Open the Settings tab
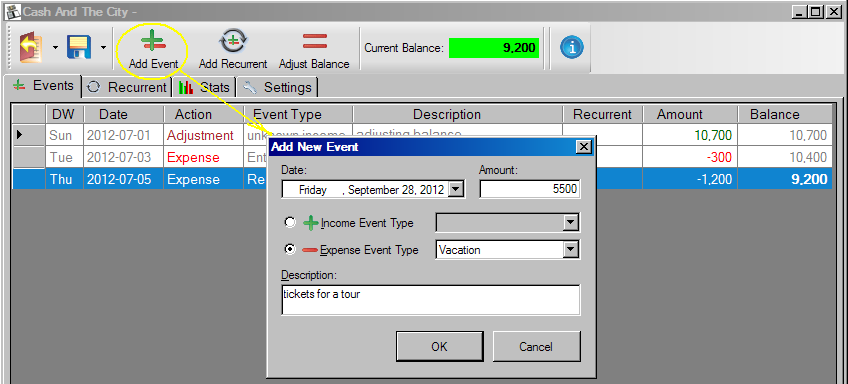This screenshot has height=384, width=848. point(277,88)
